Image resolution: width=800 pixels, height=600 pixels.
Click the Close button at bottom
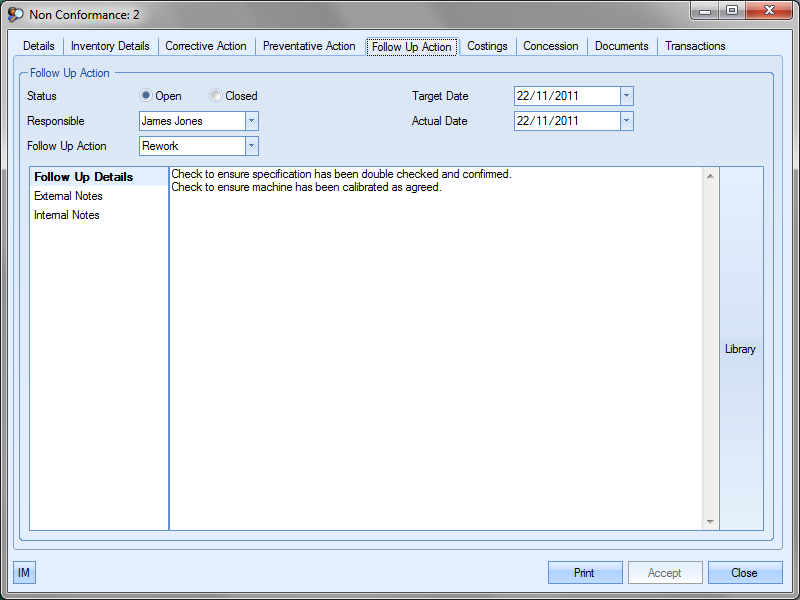click(745, 572)
